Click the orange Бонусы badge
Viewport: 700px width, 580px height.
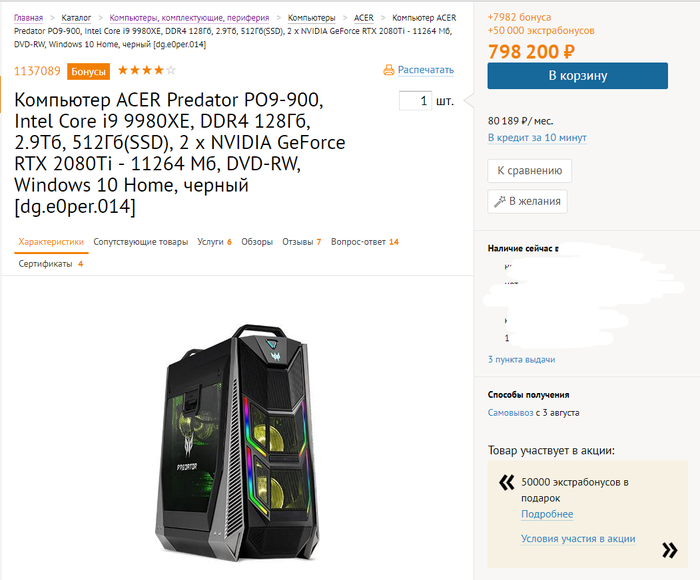[x=89, y=72]
